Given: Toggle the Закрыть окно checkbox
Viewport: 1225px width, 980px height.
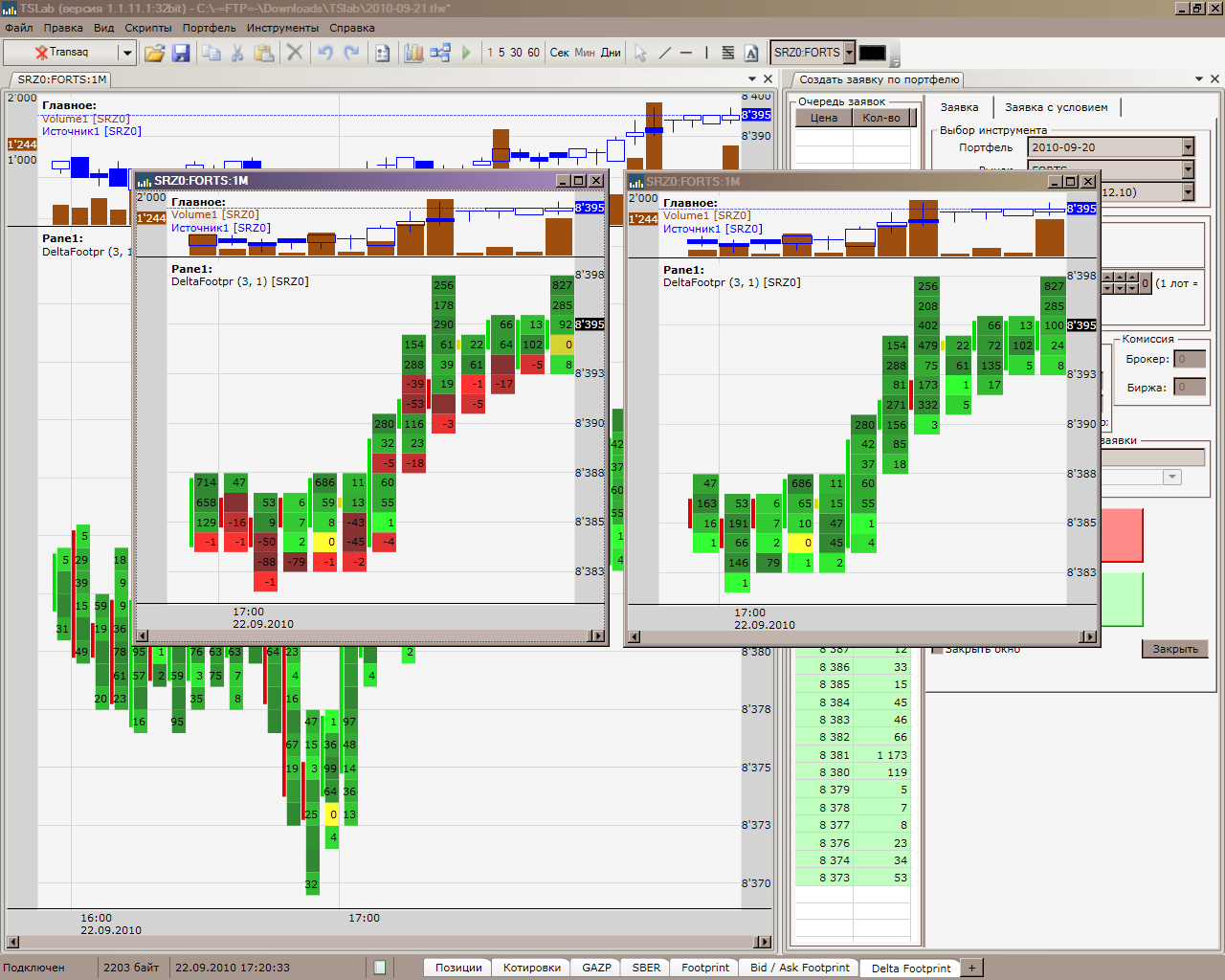Looking at the screenshot, I should point(938,649).
